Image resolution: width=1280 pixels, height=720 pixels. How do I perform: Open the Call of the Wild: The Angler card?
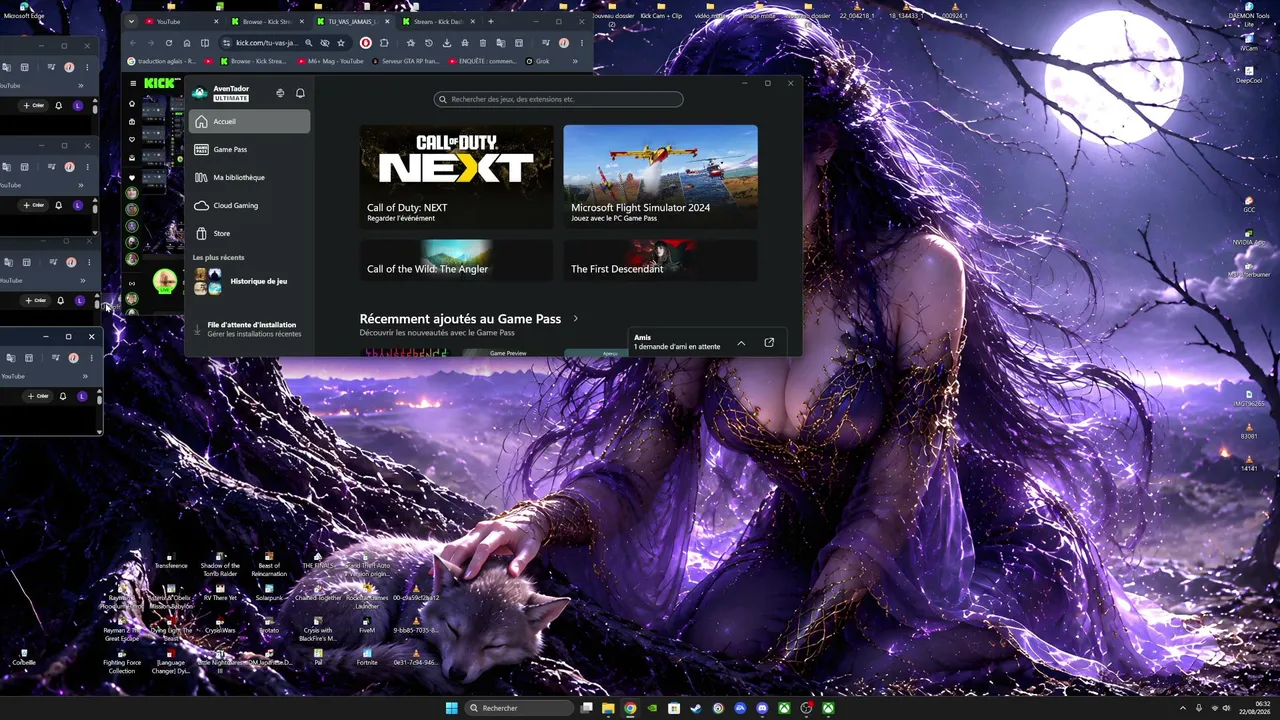[456, 260]
